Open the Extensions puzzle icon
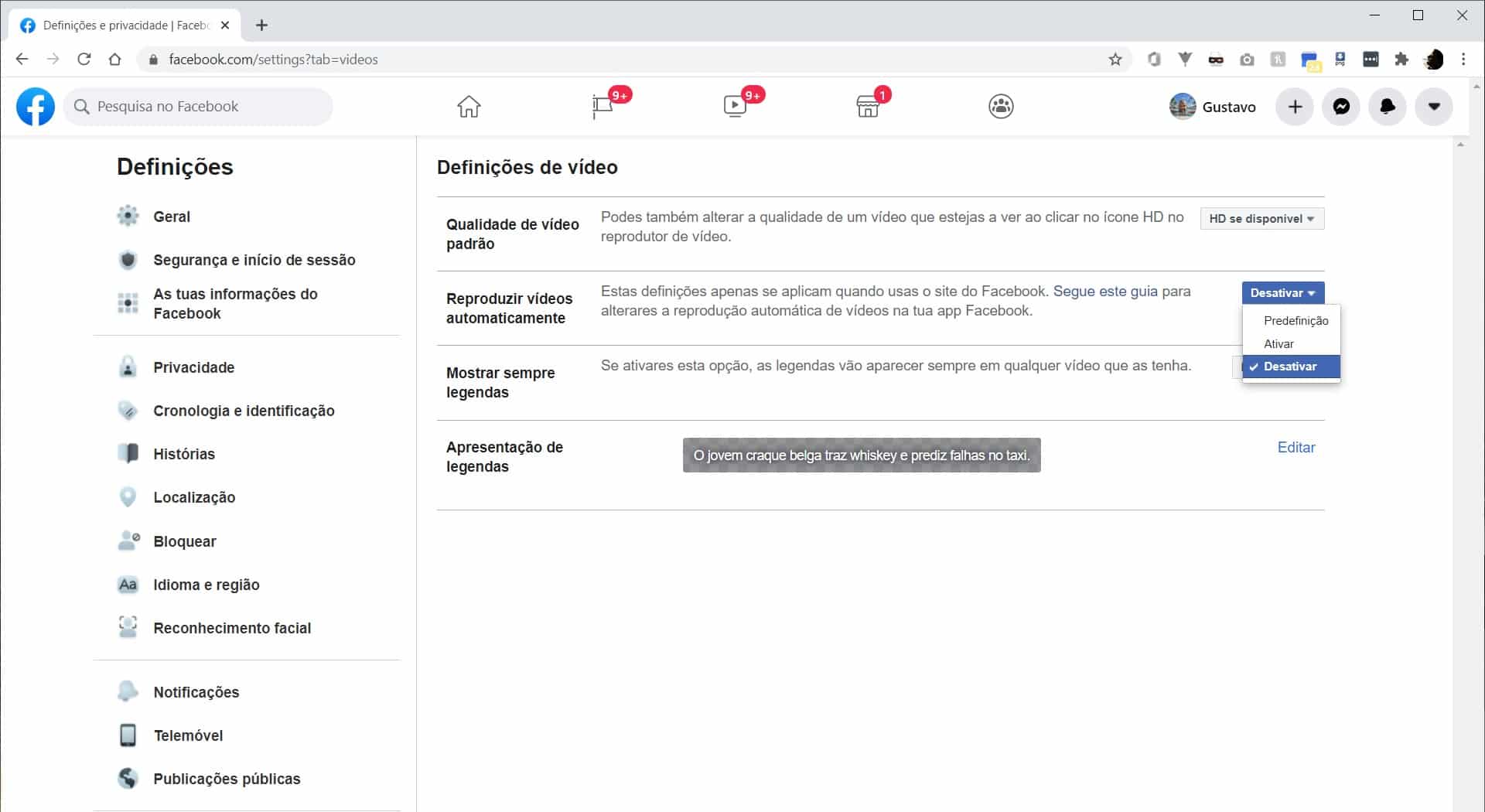1485x812 pixels. point(1401,60)
